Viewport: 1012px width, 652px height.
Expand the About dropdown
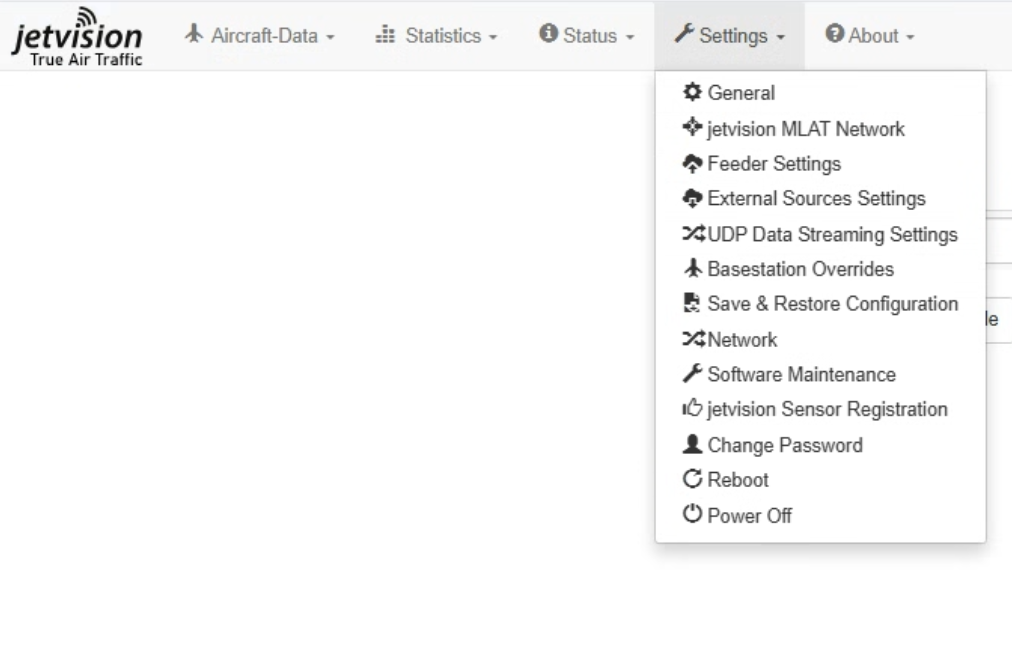870,36
